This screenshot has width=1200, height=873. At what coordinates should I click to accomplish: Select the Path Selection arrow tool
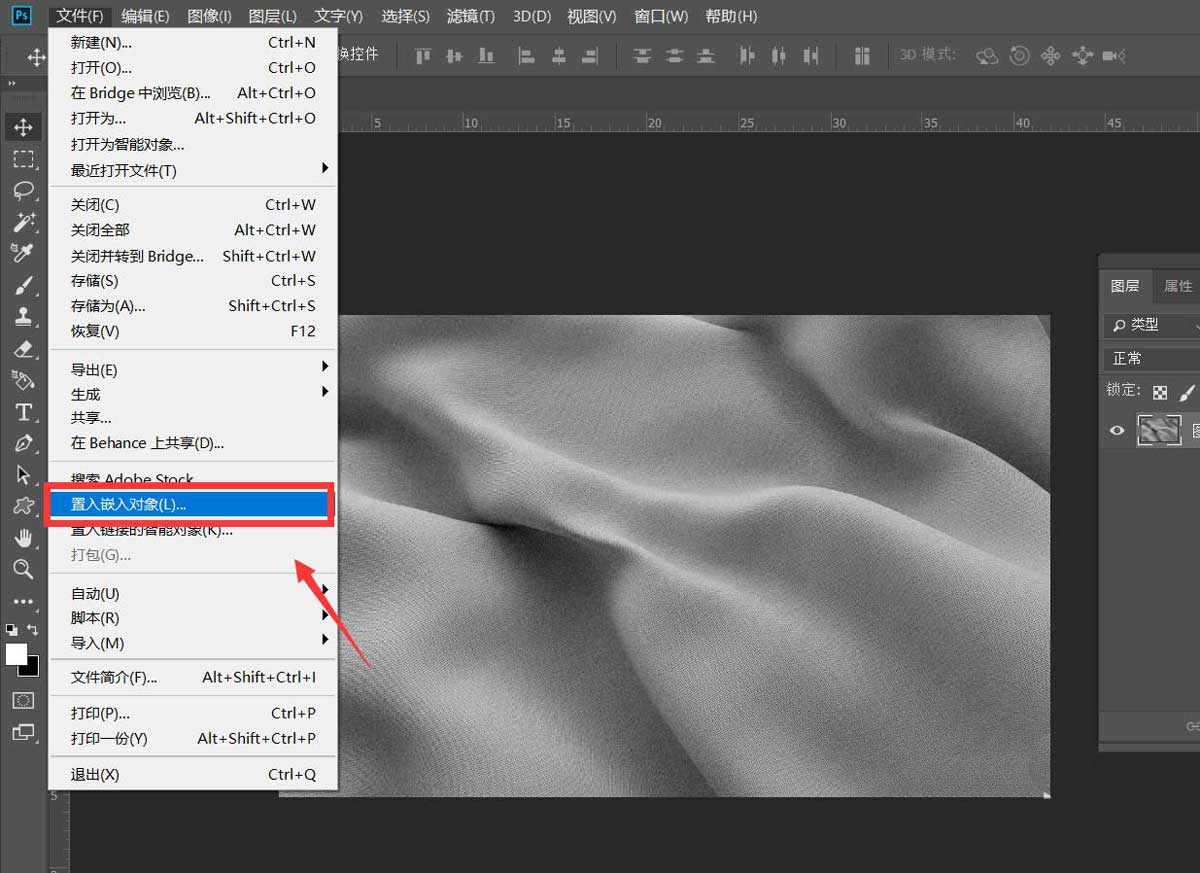coord(23,475)
